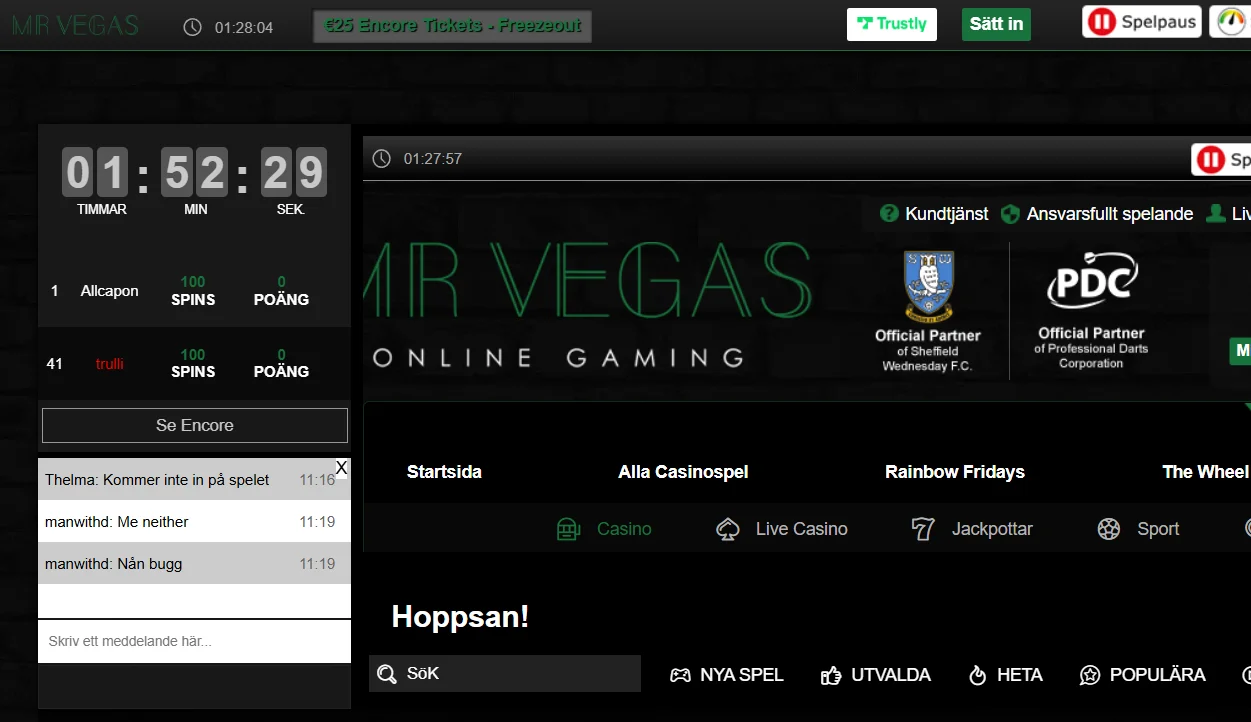Close the chat with the X
Image resolution: width=1251 pixels, height=722 pixels.
[341, 467]
